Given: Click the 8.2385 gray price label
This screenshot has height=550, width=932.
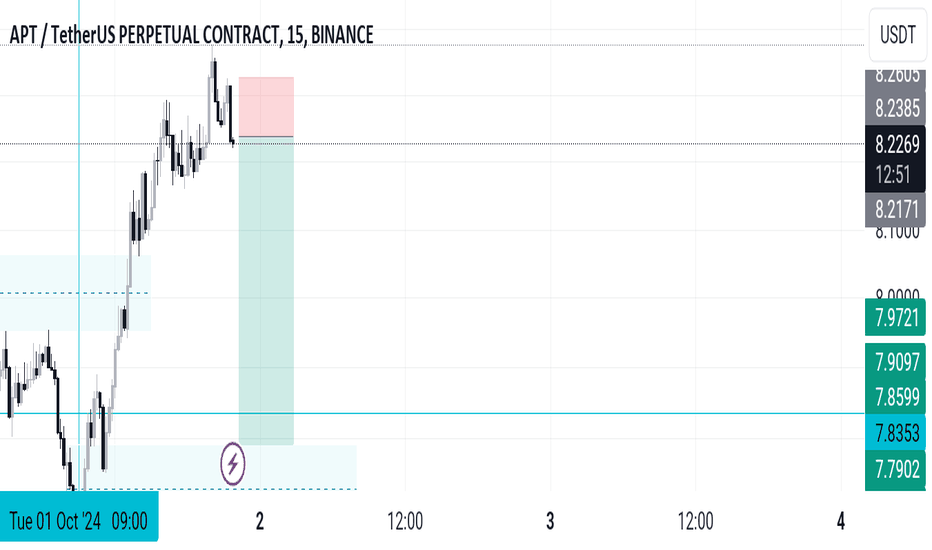Looking at the screenshot, I should pyautogui.click(x=895, y=108).
